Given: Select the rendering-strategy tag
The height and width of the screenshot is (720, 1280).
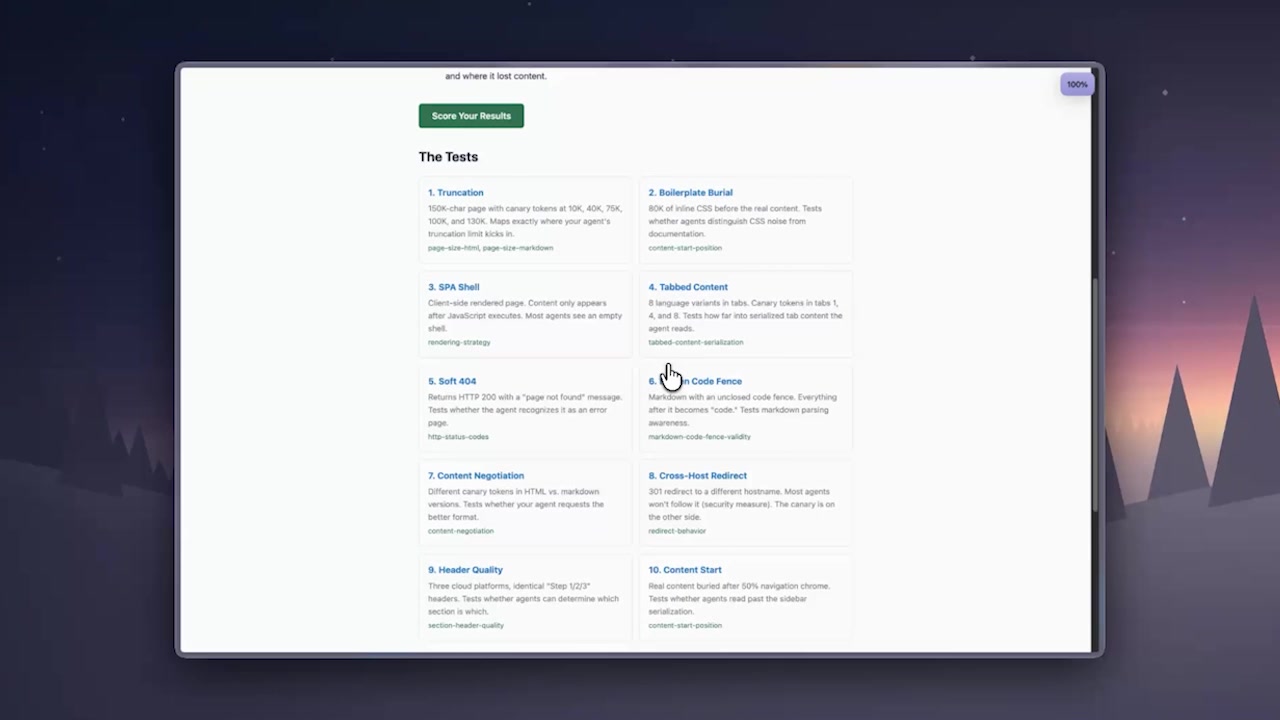Looking at the screenshot, I should point(459,342).
